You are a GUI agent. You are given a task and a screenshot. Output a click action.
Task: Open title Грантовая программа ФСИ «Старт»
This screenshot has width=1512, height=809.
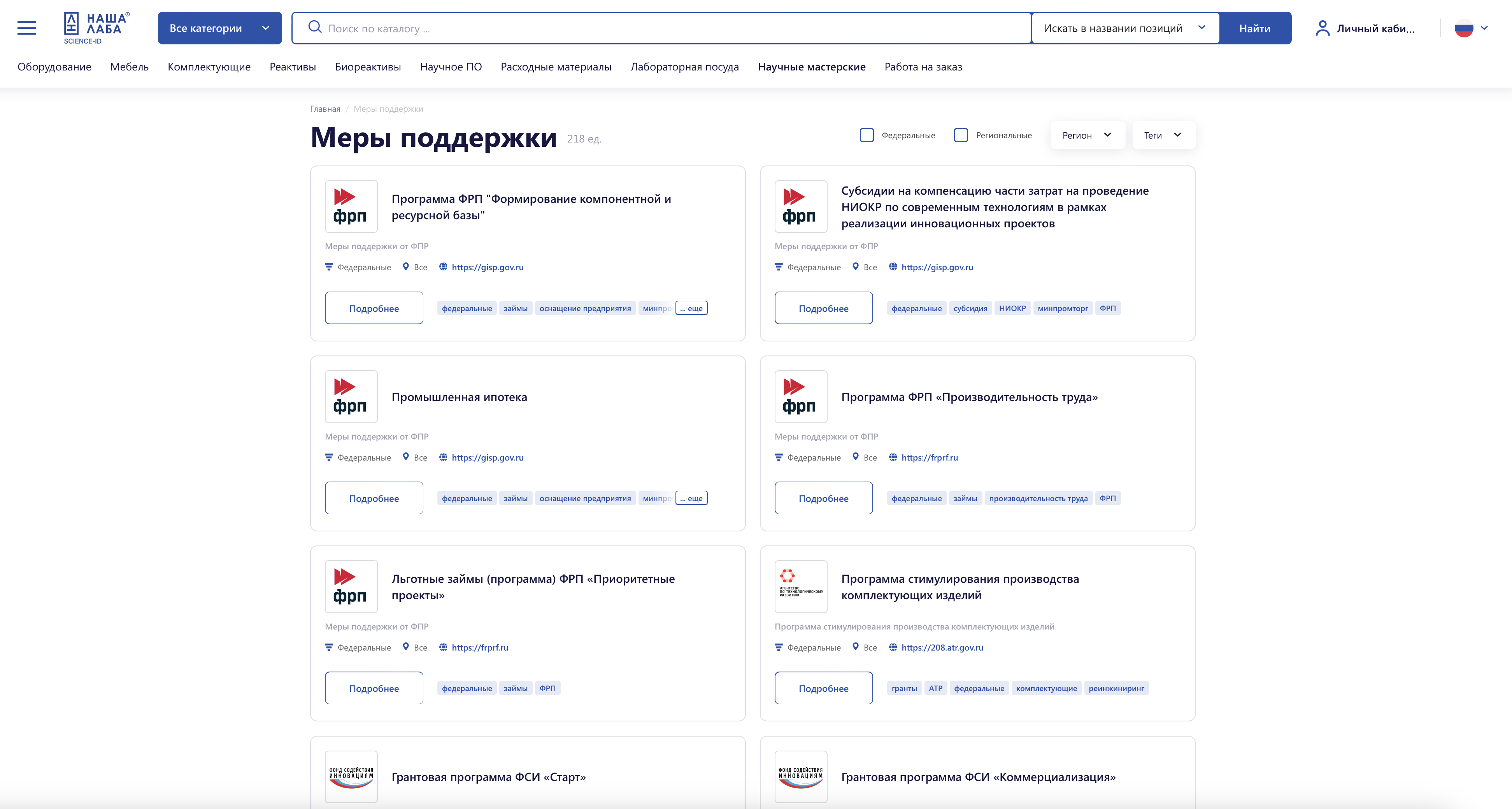pyautogui.click(x=488, y=777)
